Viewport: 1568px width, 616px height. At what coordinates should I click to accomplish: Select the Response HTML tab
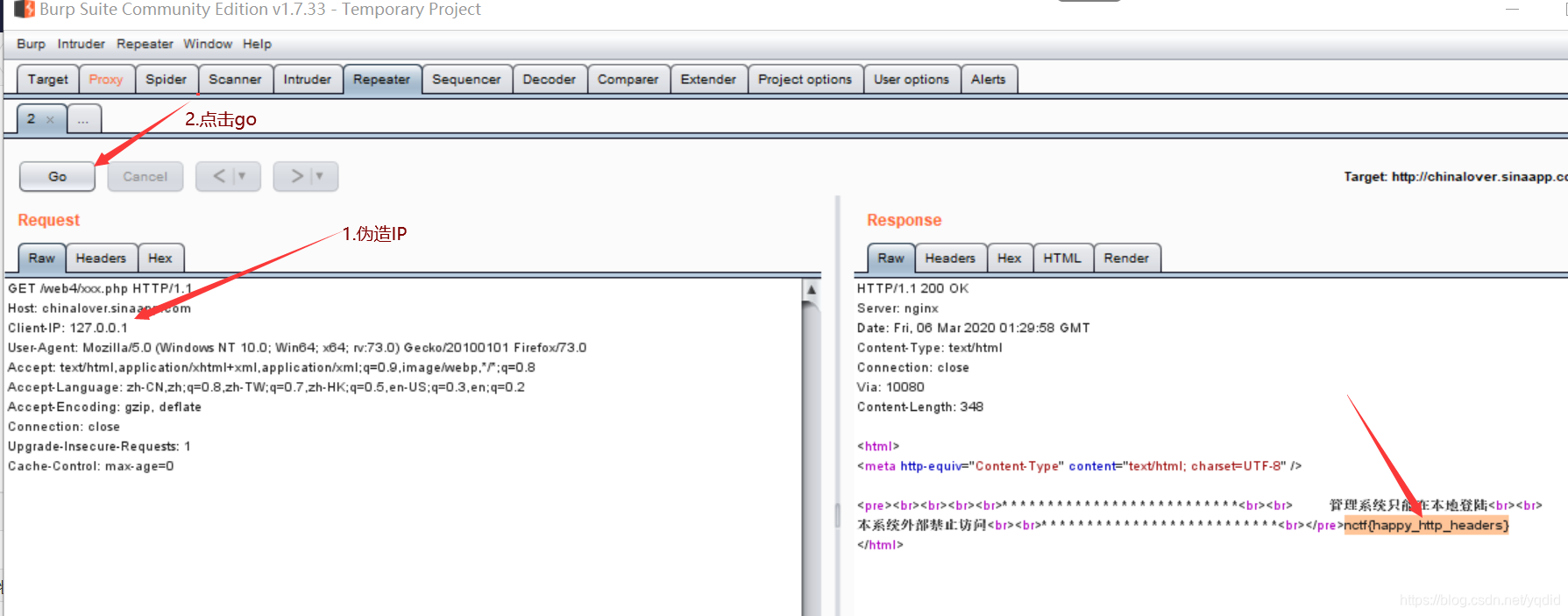[x=1062, y=258]
